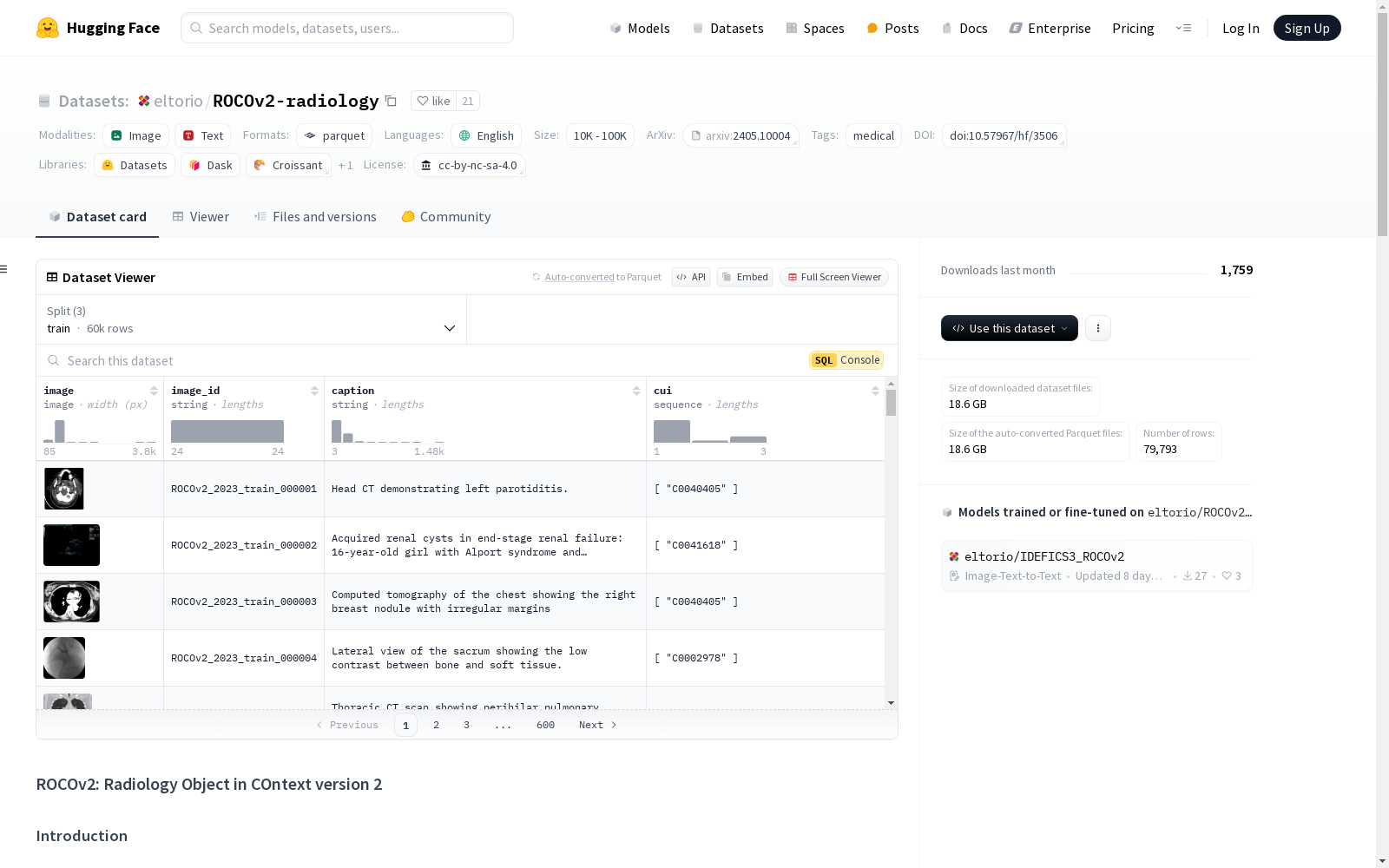The height and width of the screenshot is (868, 1389).
Task: Select cell ROCOv2_2023_train_000002
Action: [244, 545]
